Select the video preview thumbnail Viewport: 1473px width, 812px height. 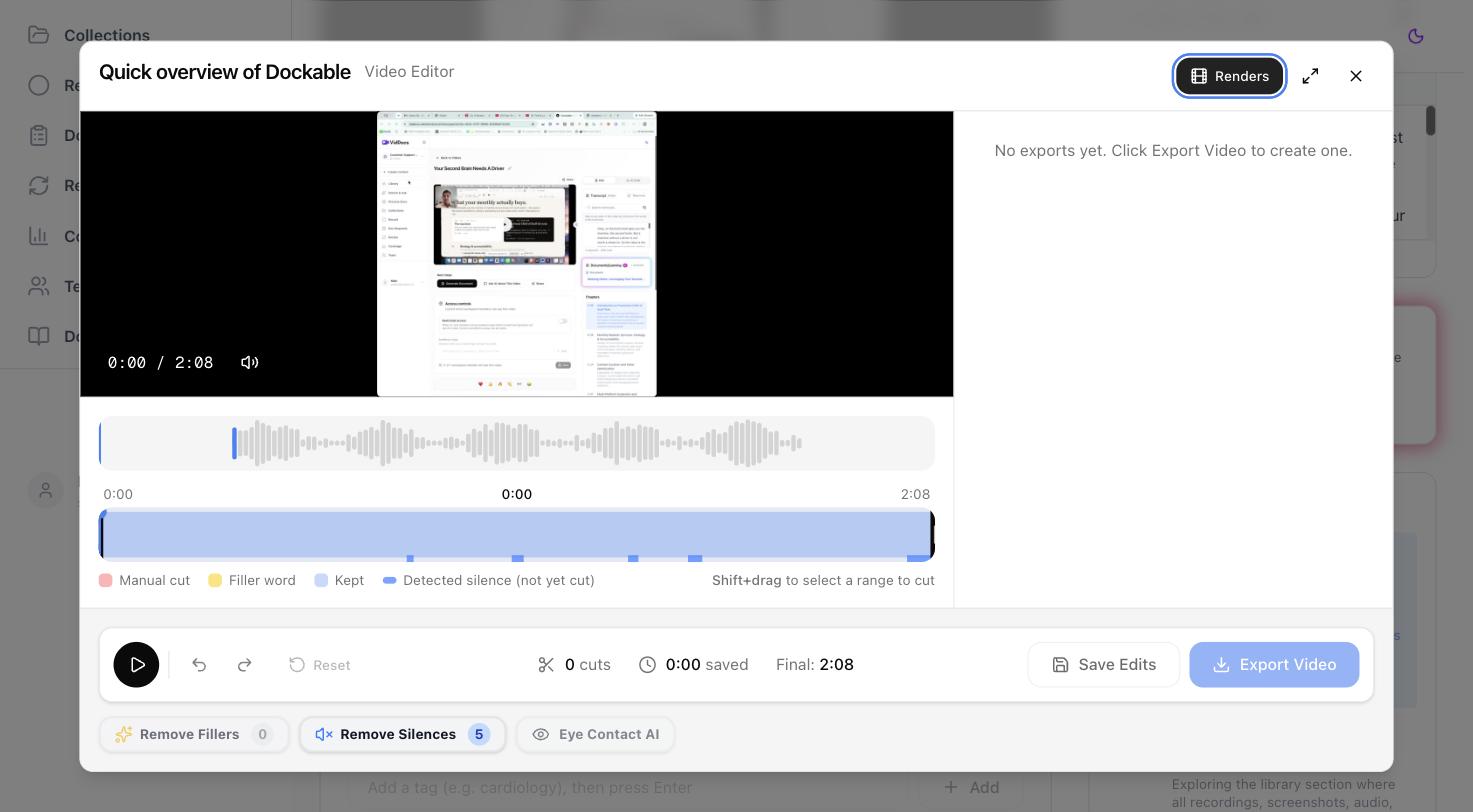tap(517, 254)
